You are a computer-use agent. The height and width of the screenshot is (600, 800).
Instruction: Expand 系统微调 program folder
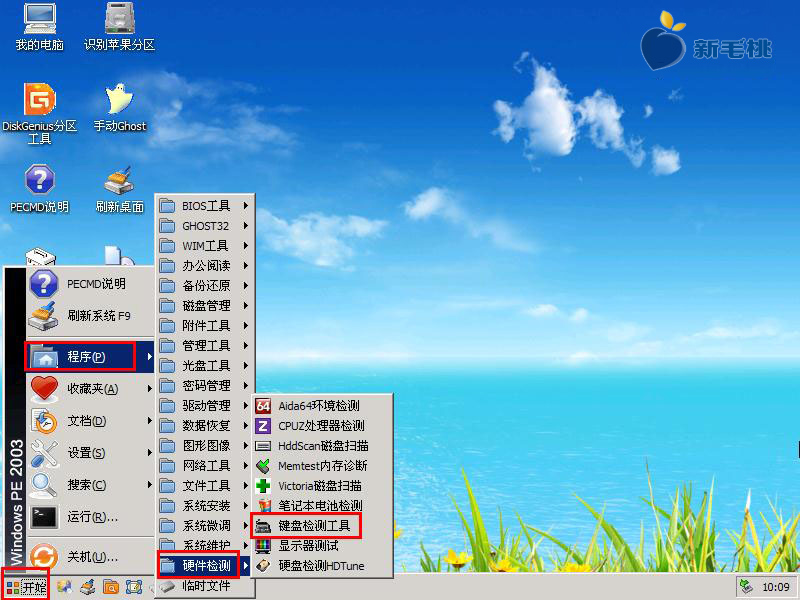click(205, 526)
